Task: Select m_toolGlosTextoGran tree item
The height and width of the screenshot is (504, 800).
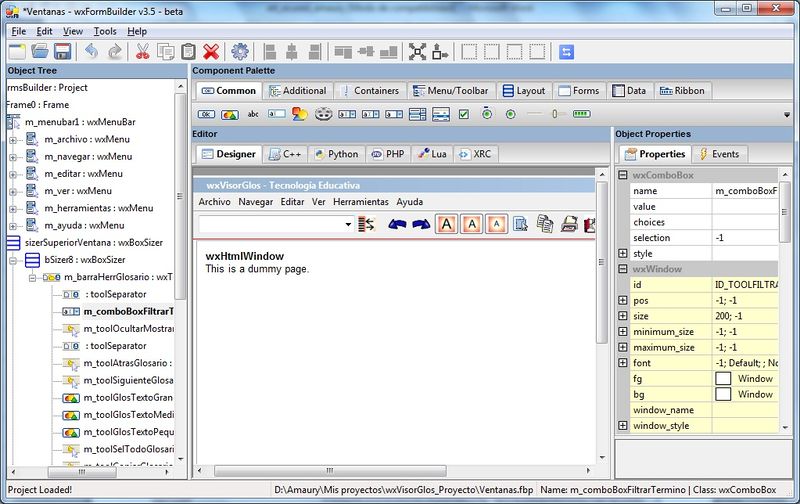Action: (128, 398)
